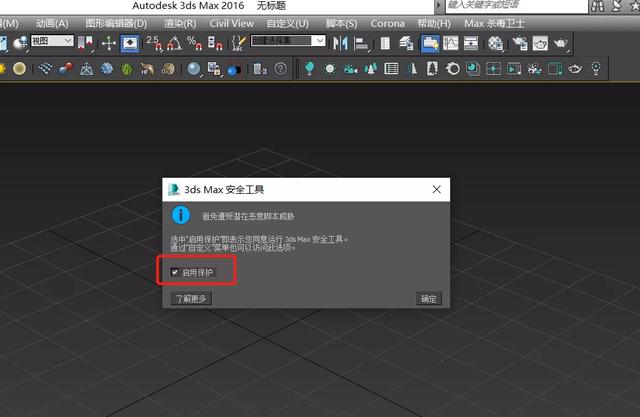The width and height of the screenshot is (640, 417).
Task: Toggle the 2.5 snaps magnet icon
Action: click(154, 43)
